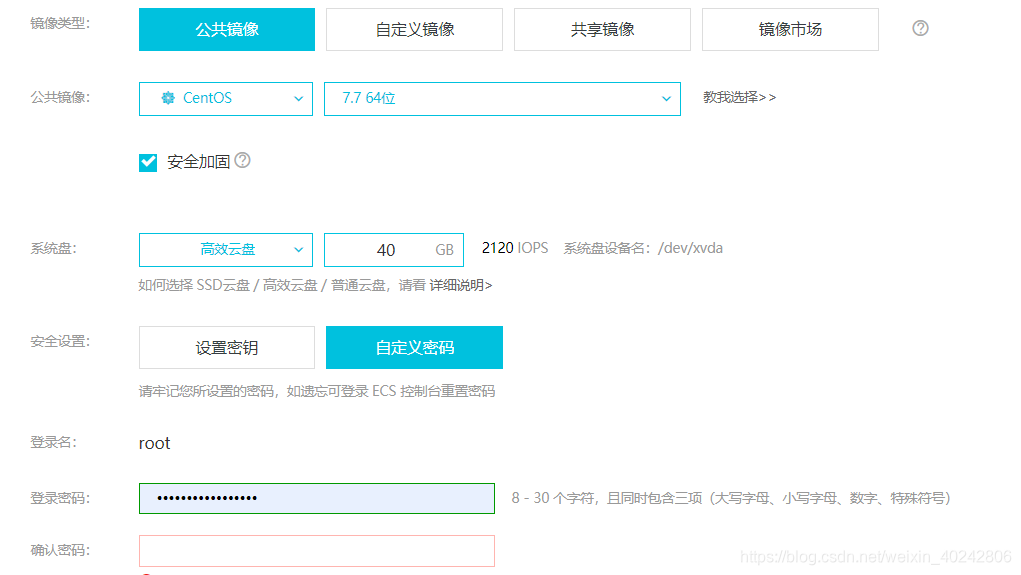This screenshot has width=1021, height=575.
Task: Open the 教我选择>> help link
Action: coord(739,97)
